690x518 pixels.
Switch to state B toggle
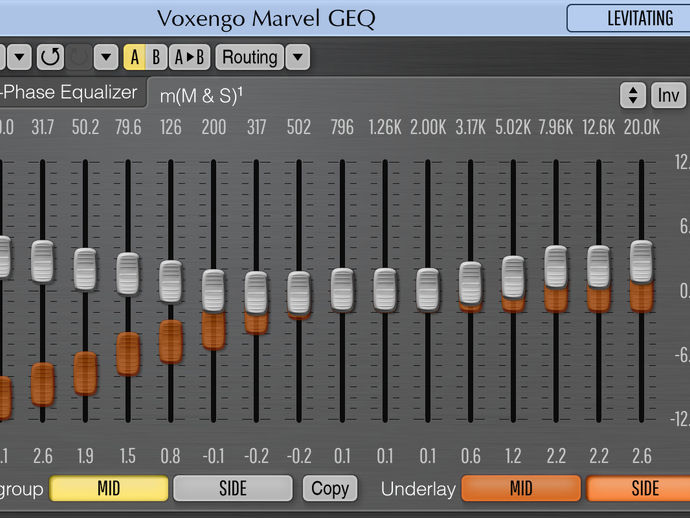point(156,57)
